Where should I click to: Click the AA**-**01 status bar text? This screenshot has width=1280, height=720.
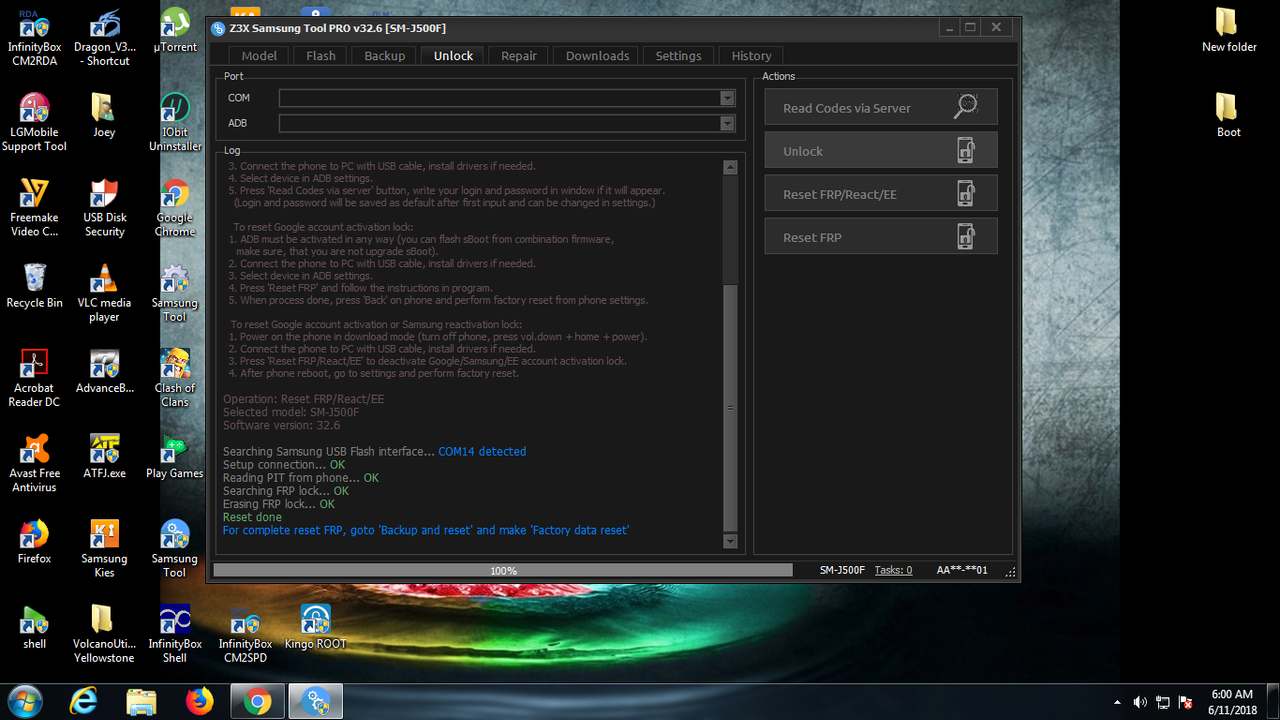[x=962, y=570]
